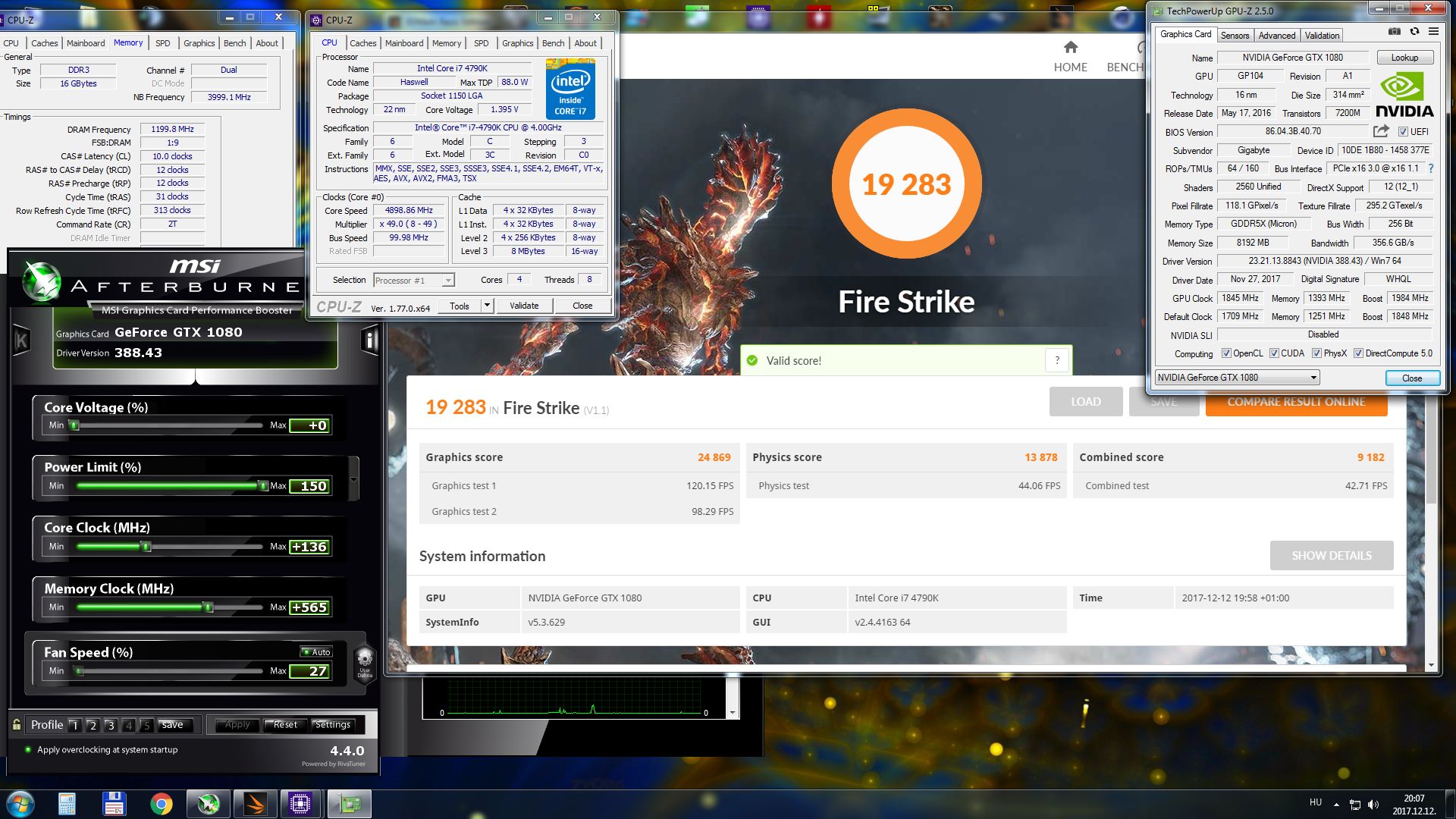Switch to Advanced tab in GPU-Z
Image resolution: width=1456 pixels, height=819 pixels.
click(x=1277, y=36)
